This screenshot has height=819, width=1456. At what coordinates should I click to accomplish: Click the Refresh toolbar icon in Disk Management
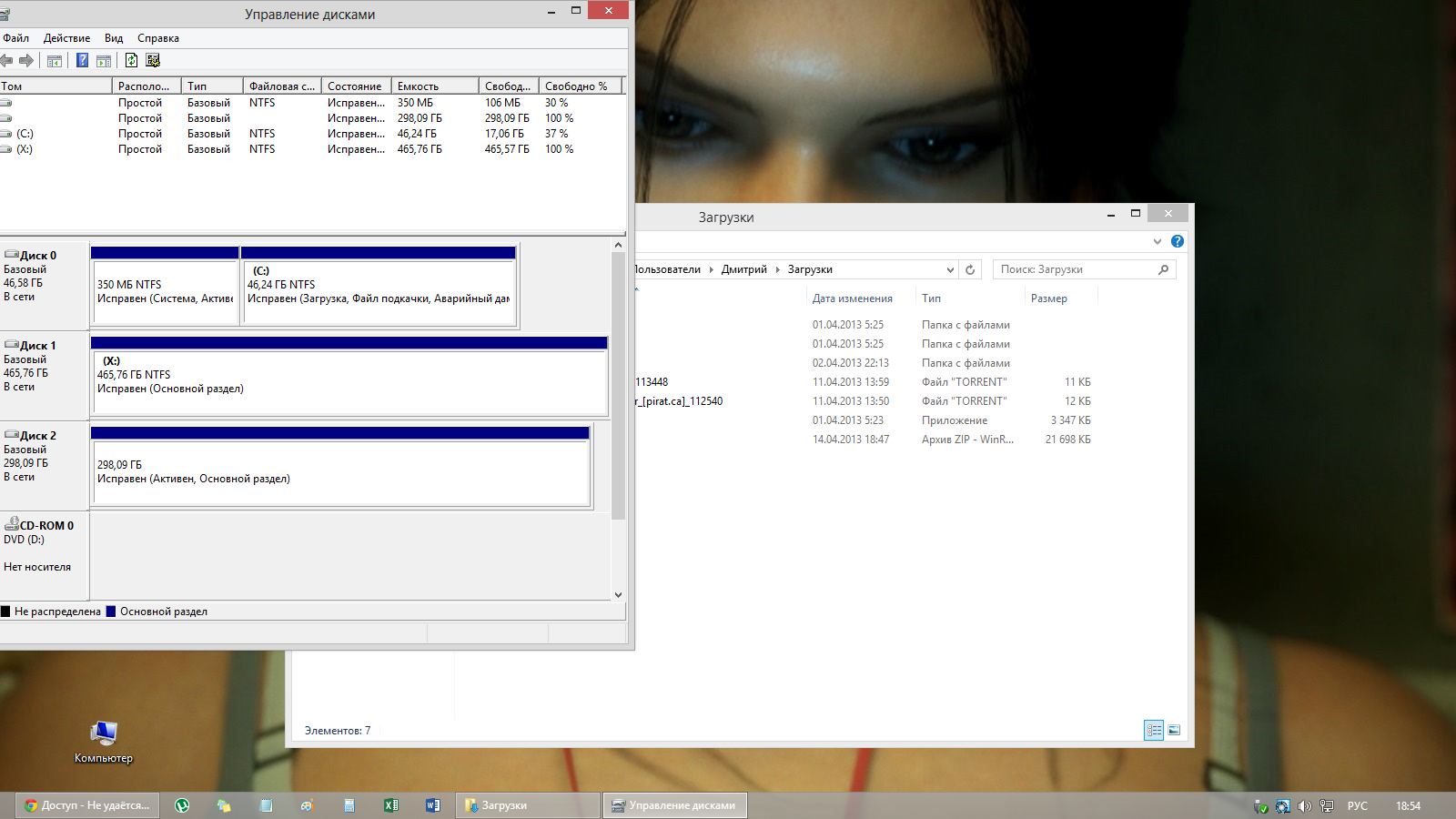[x=131, y=60]
